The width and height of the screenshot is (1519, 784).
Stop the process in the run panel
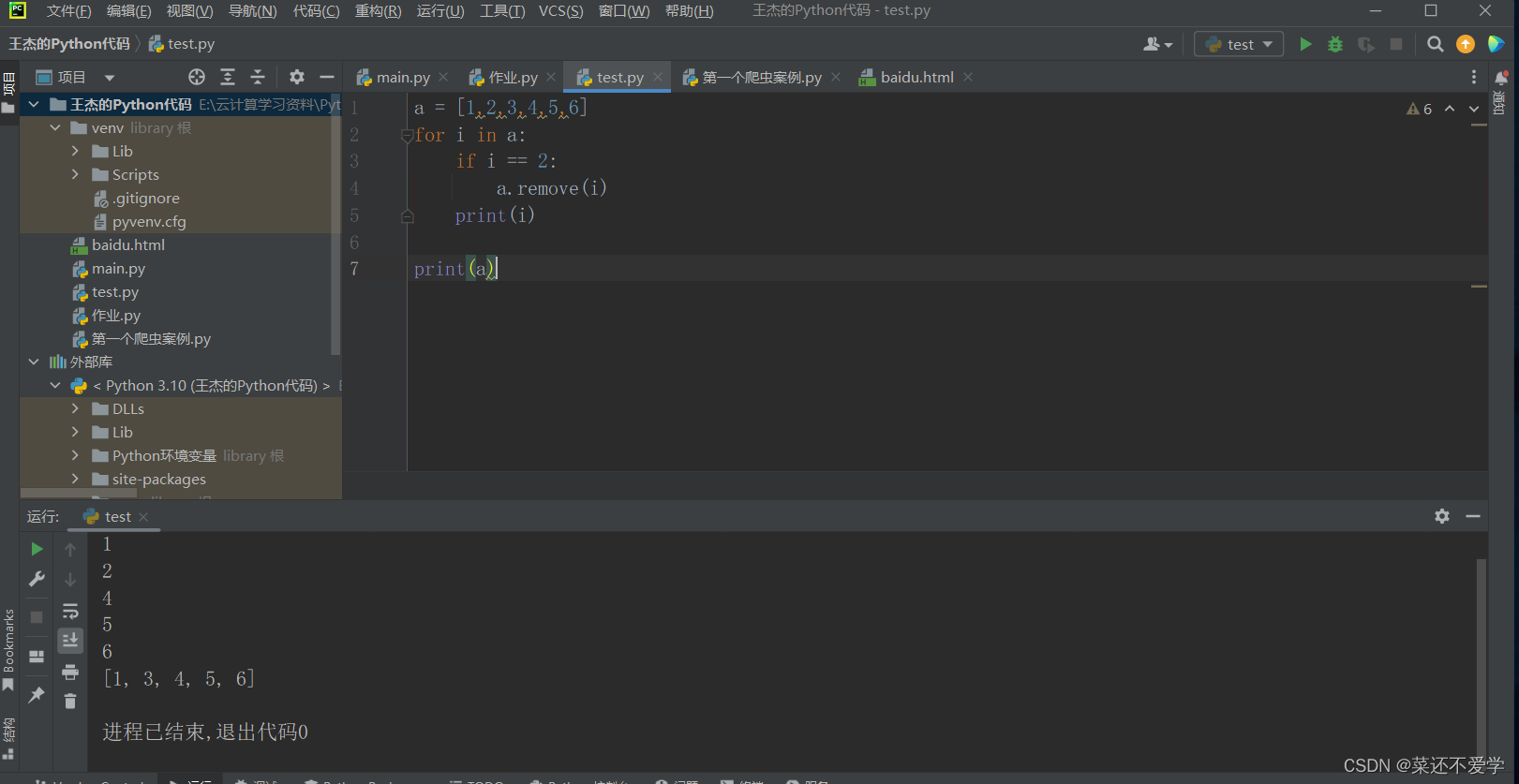pos(37,617)
